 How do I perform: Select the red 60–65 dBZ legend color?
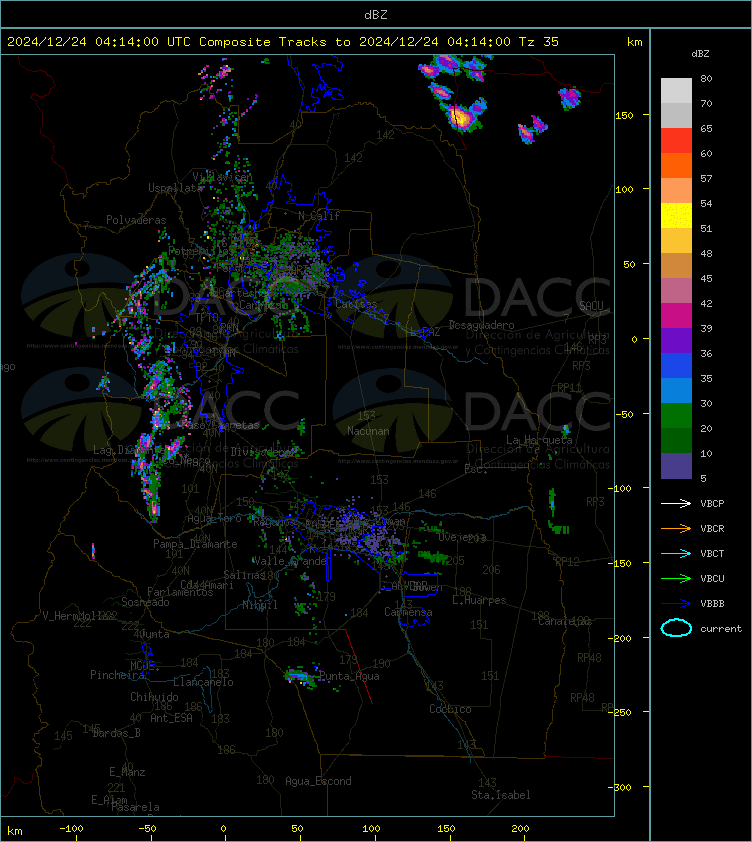coord(676,141)
